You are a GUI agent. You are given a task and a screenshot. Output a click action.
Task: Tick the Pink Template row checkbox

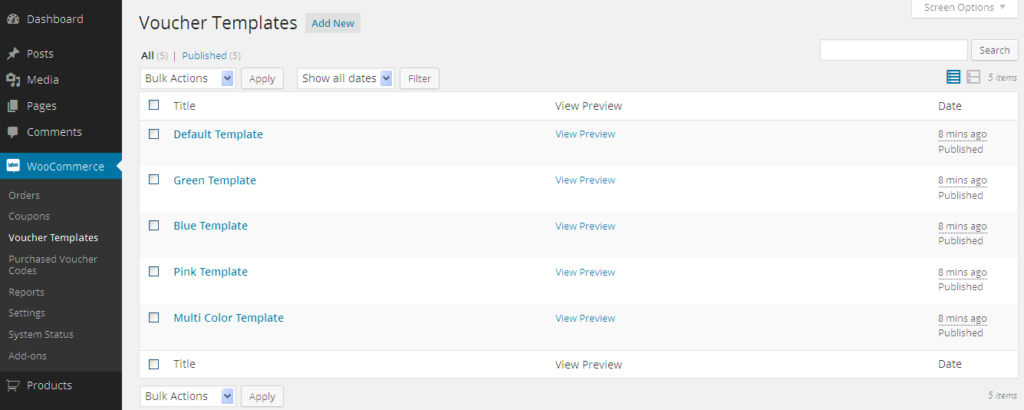tap(154, 272)
